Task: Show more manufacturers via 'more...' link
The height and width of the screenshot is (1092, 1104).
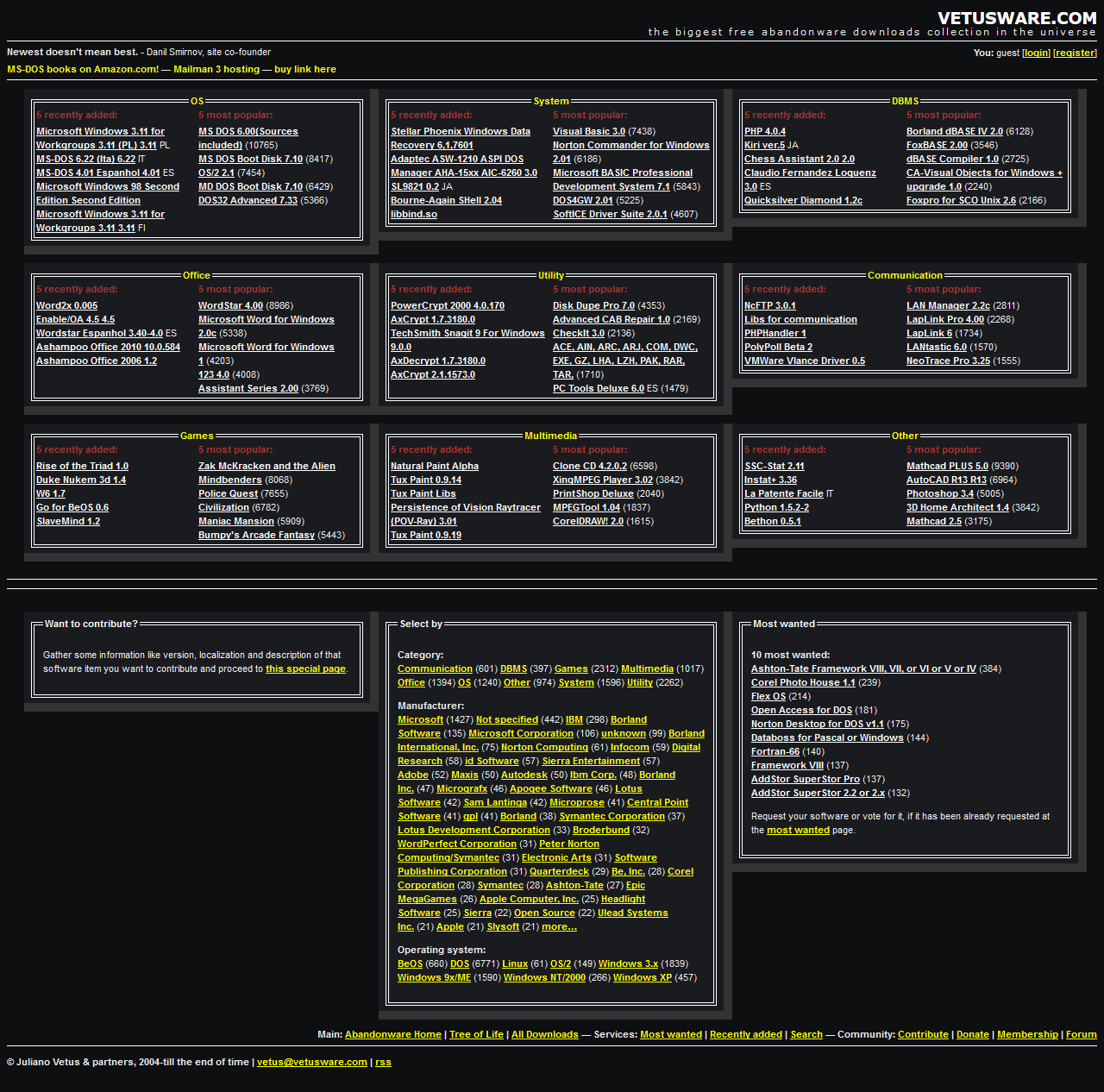Action: click(559, 926)
